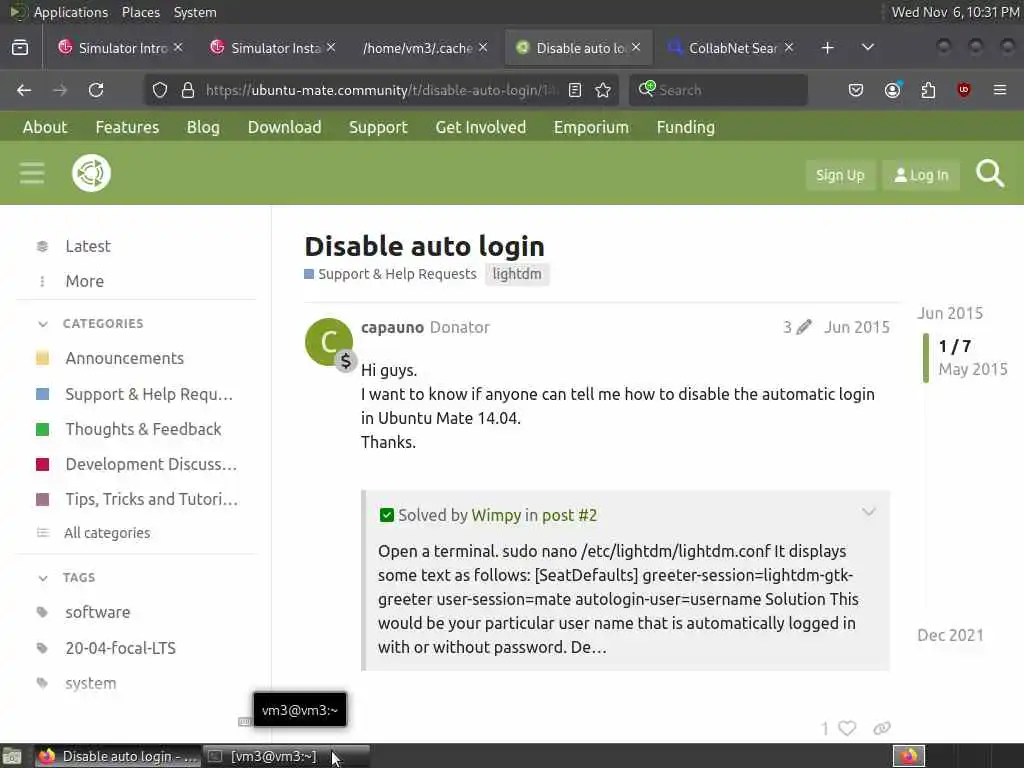Image resolution: width=1024 pixels, height=768 pixels.
Task: Open the System menu
Action: point(195,12)
